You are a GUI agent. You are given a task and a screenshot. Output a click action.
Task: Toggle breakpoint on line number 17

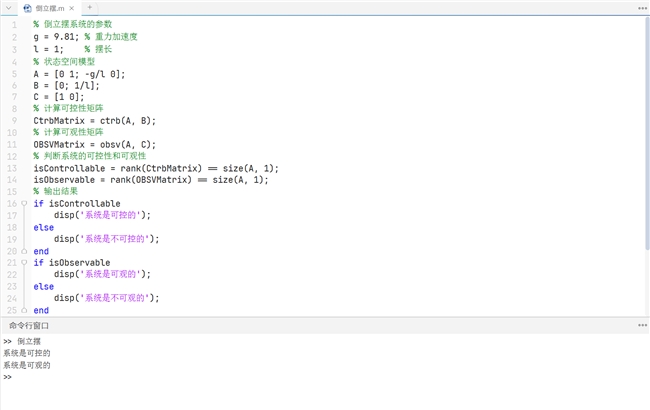click(x=12, y=216)
